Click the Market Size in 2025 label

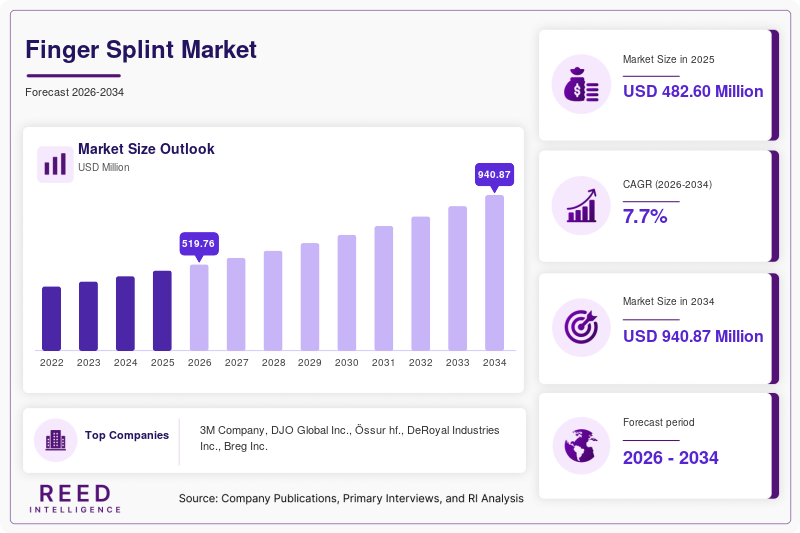click(668, 60)
